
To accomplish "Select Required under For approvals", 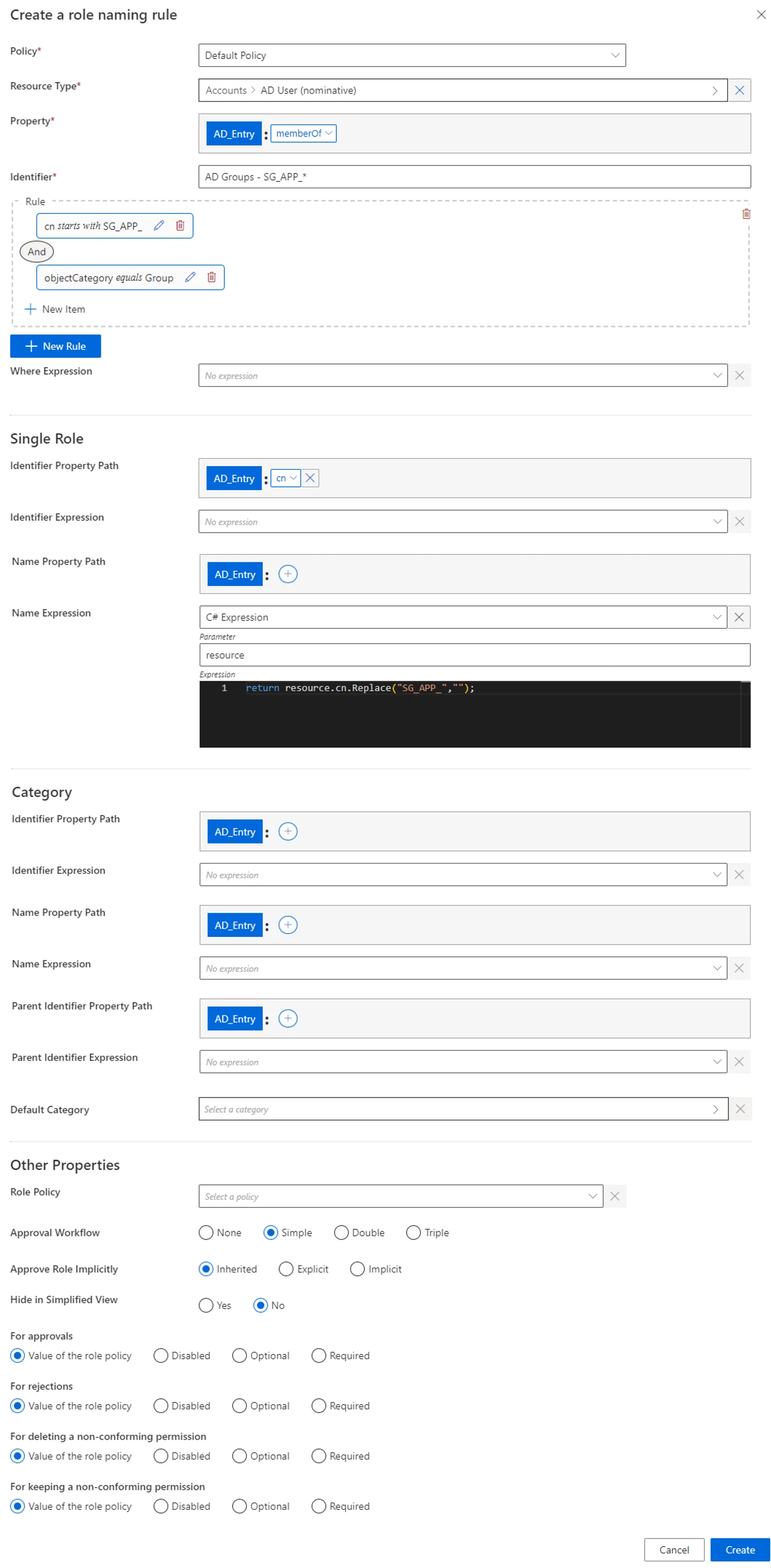I will click(319, 1355).
